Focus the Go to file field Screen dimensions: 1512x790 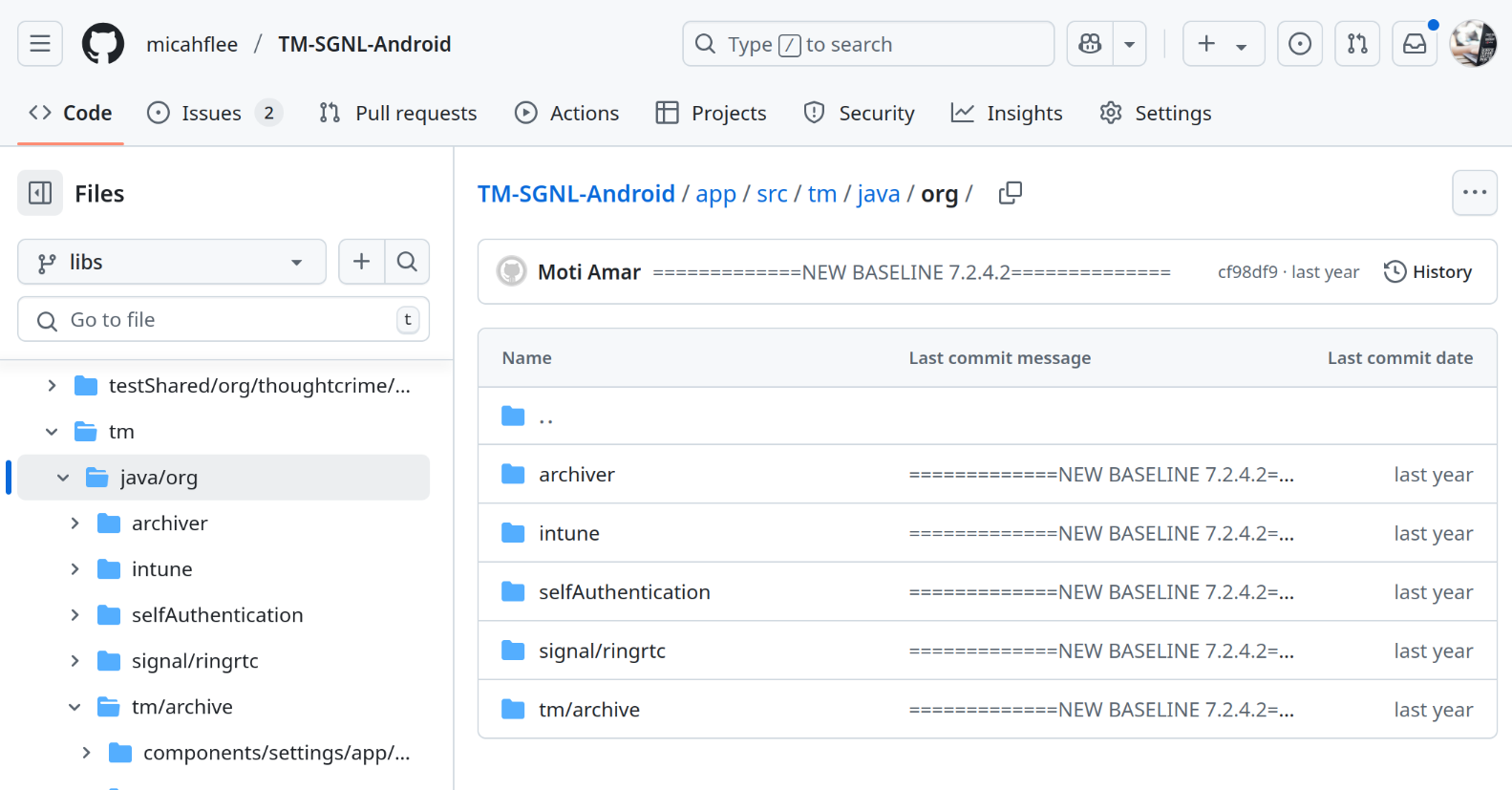tap(224, 319)
